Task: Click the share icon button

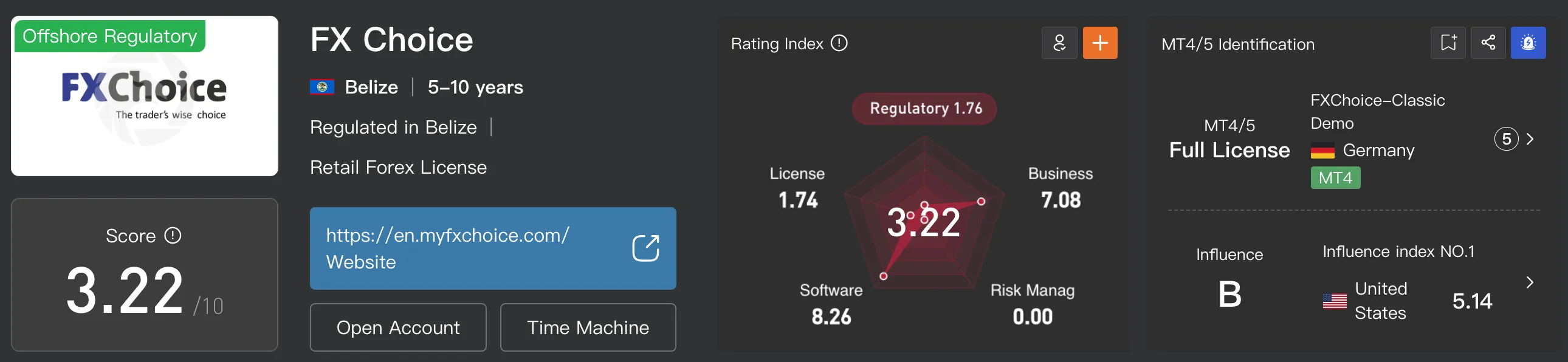Action: click(x=1488, y=43)
